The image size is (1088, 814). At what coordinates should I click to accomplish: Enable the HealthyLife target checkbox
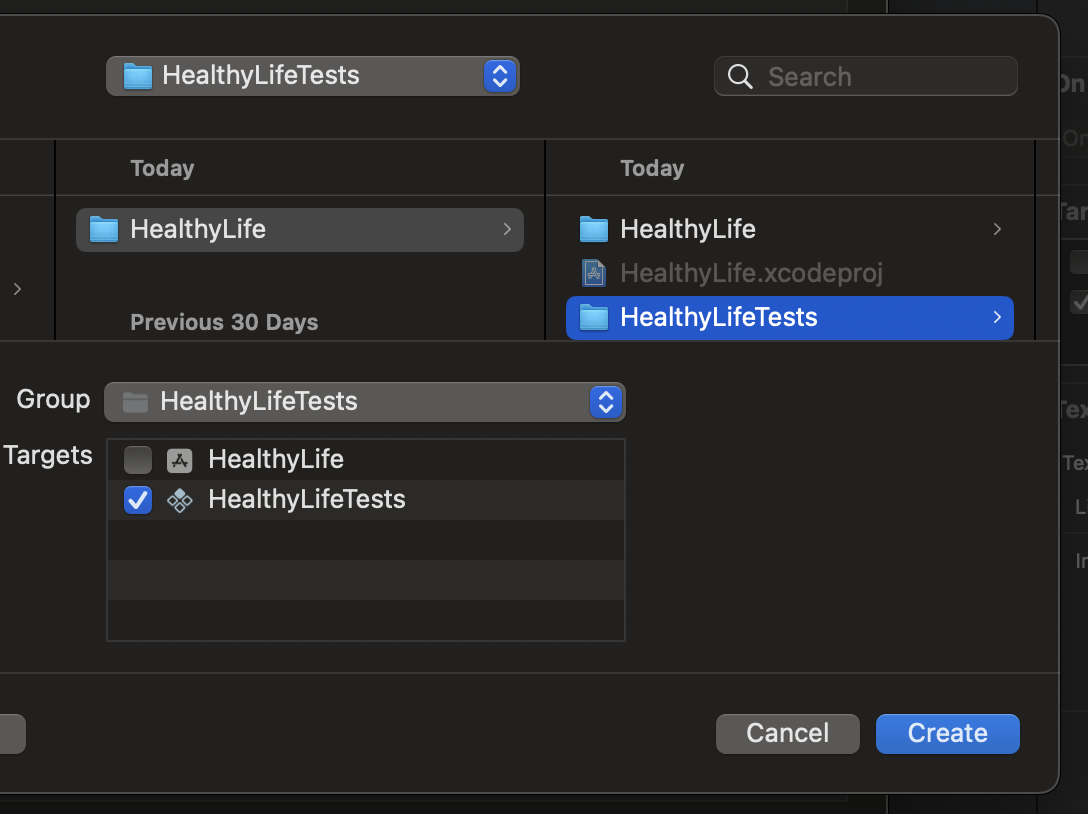click(137, 459)
